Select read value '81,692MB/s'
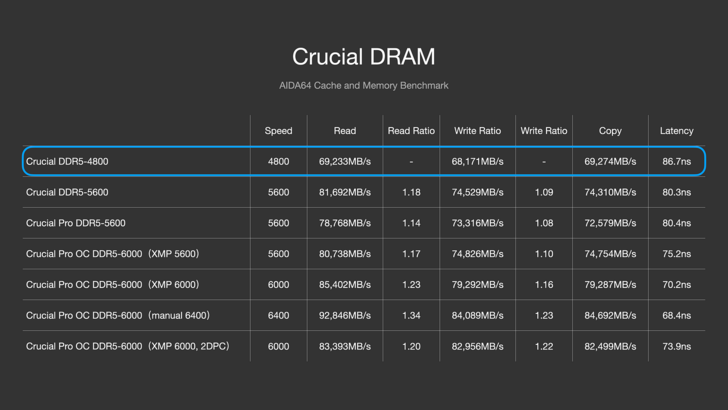The image size is (728, 410). [345, 192]
